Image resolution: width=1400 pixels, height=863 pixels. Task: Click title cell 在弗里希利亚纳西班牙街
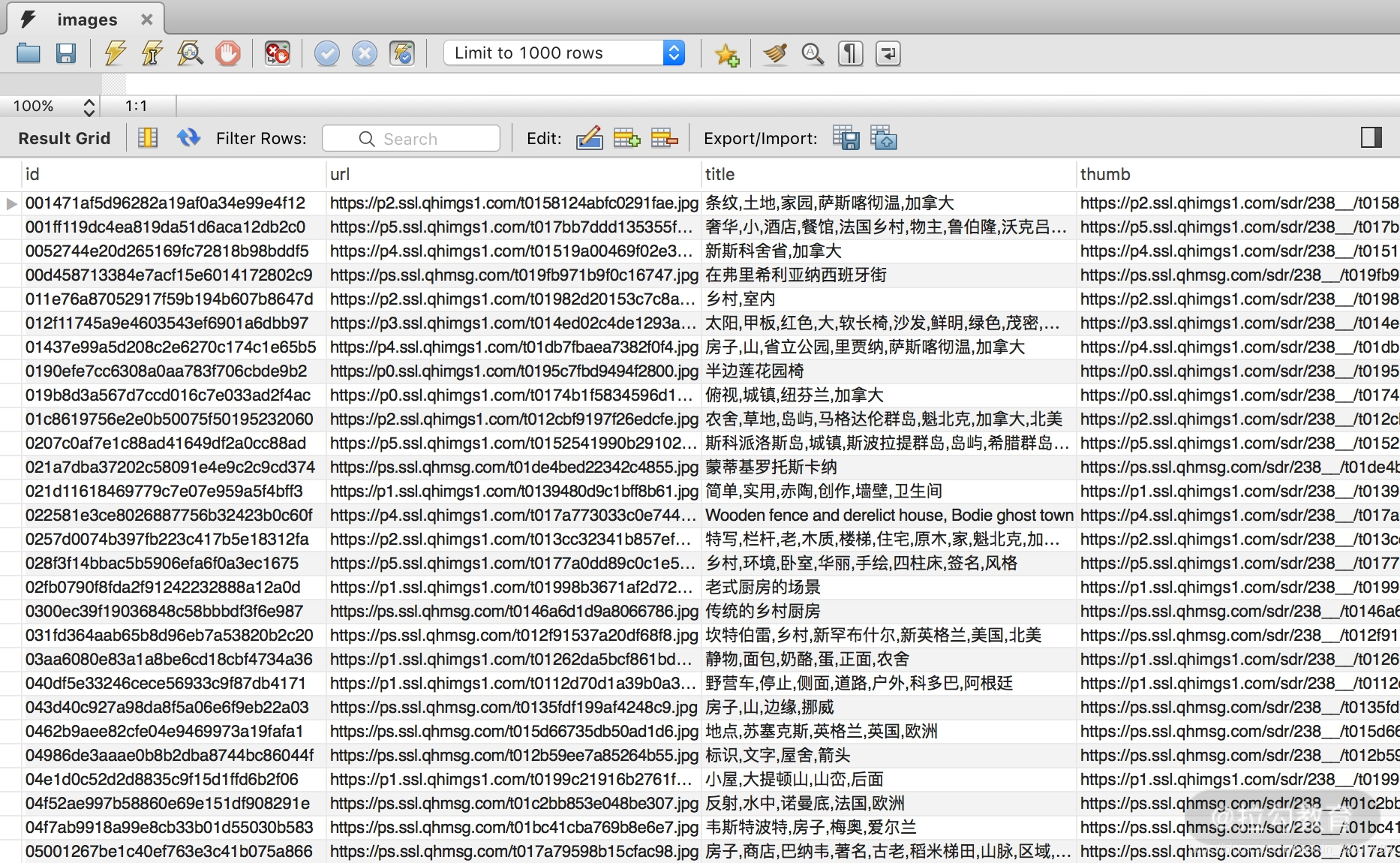coord(889,275)
